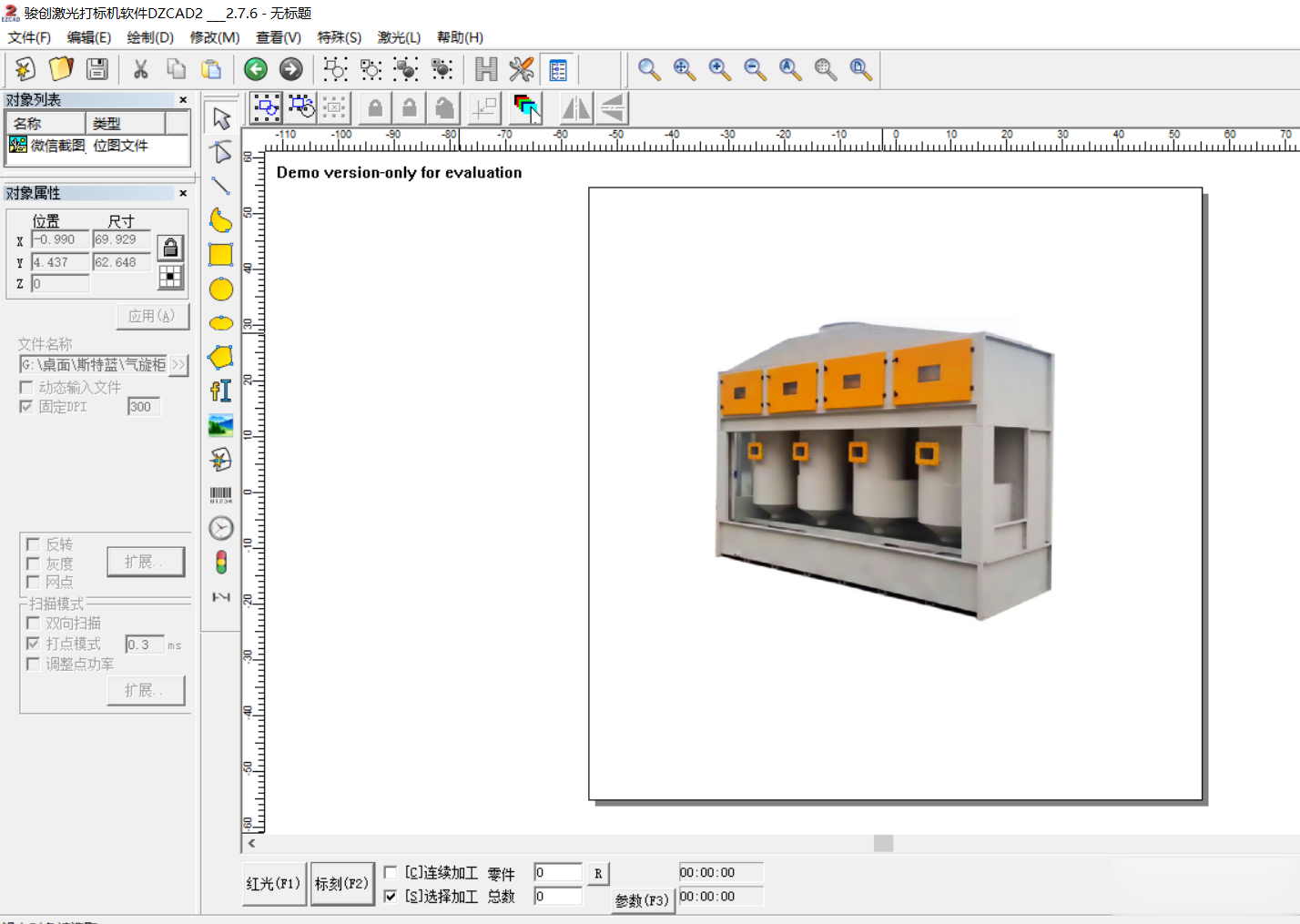Viewport: 1300px width, 924px height.
Task: Select the circle drawing tool
Action: click(221, 289)
